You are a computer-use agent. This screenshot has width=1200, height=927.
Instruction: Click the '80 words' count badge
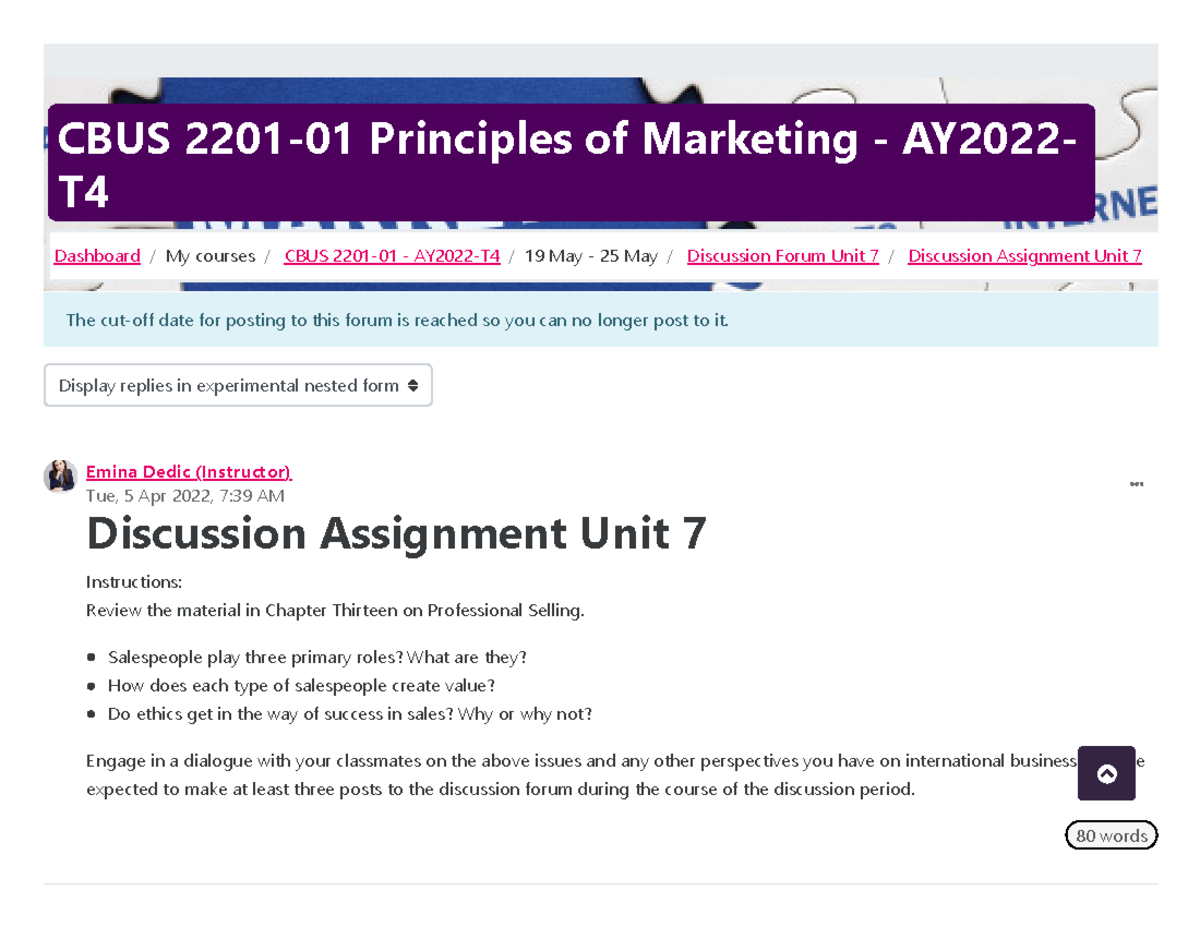point(1111,835)
